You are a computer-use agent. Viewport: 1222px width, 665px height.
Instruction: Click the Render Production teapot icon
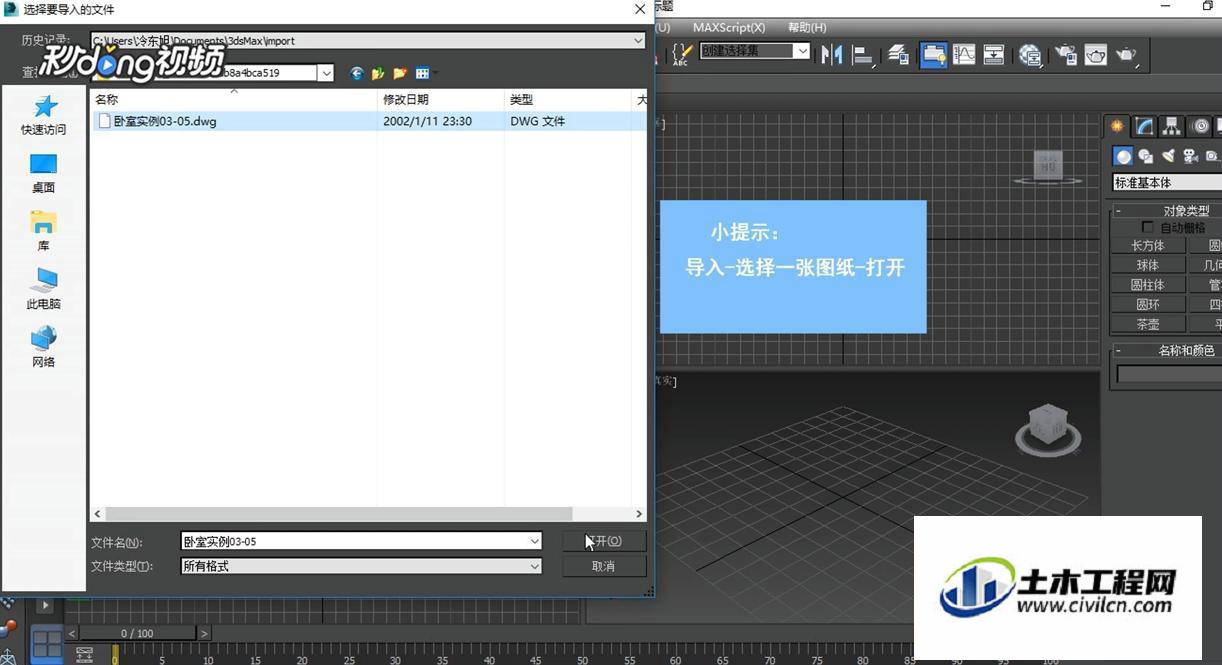point(1127,55)
